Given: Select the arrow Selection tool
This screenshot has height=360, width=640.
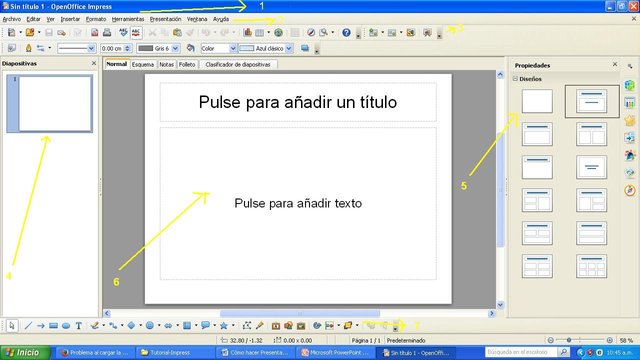Looking at the screenshot, I should click(x=11, y=326).
